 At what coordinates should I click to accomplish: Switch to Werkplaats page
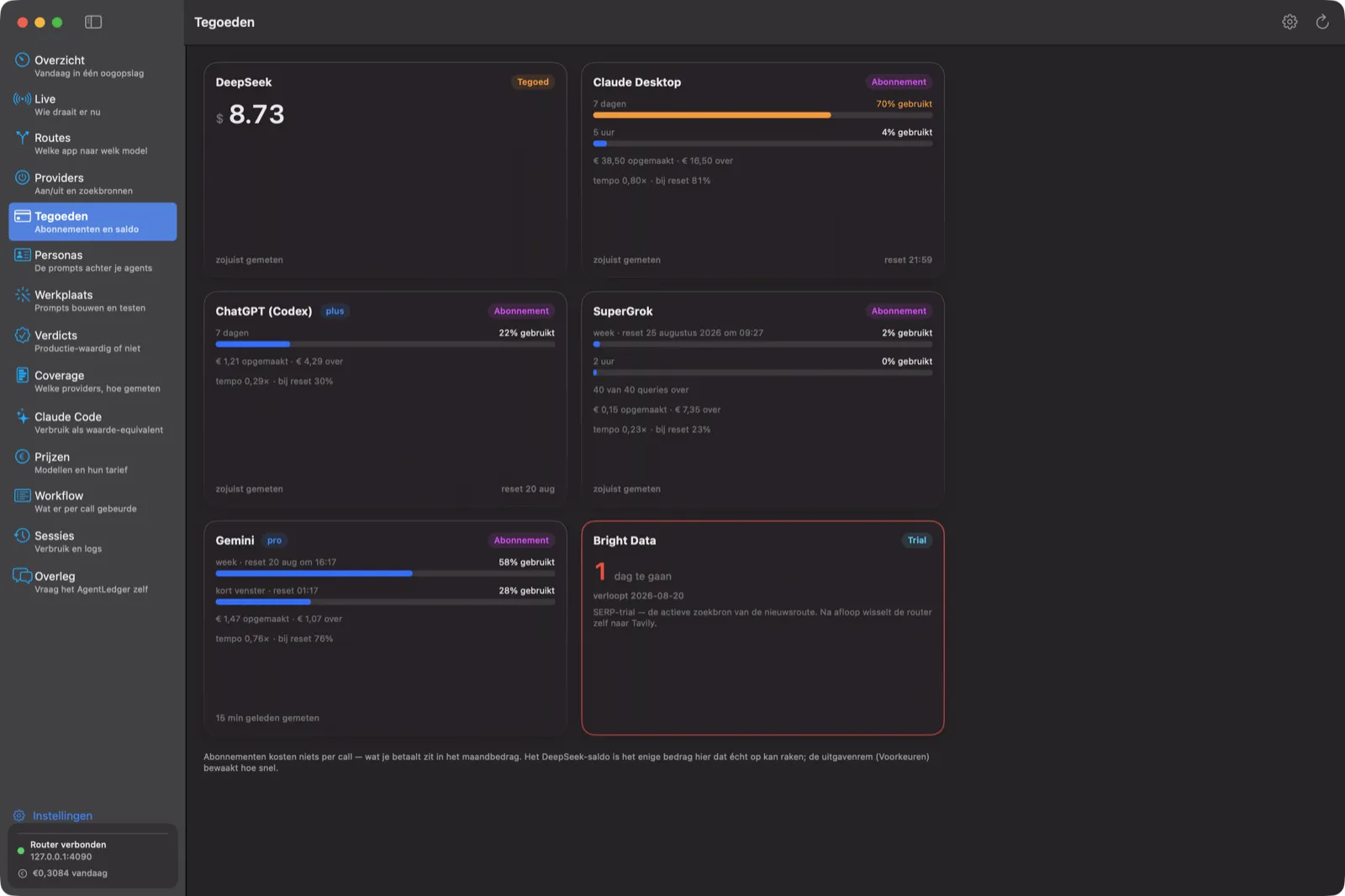click(x=92, y=301)
